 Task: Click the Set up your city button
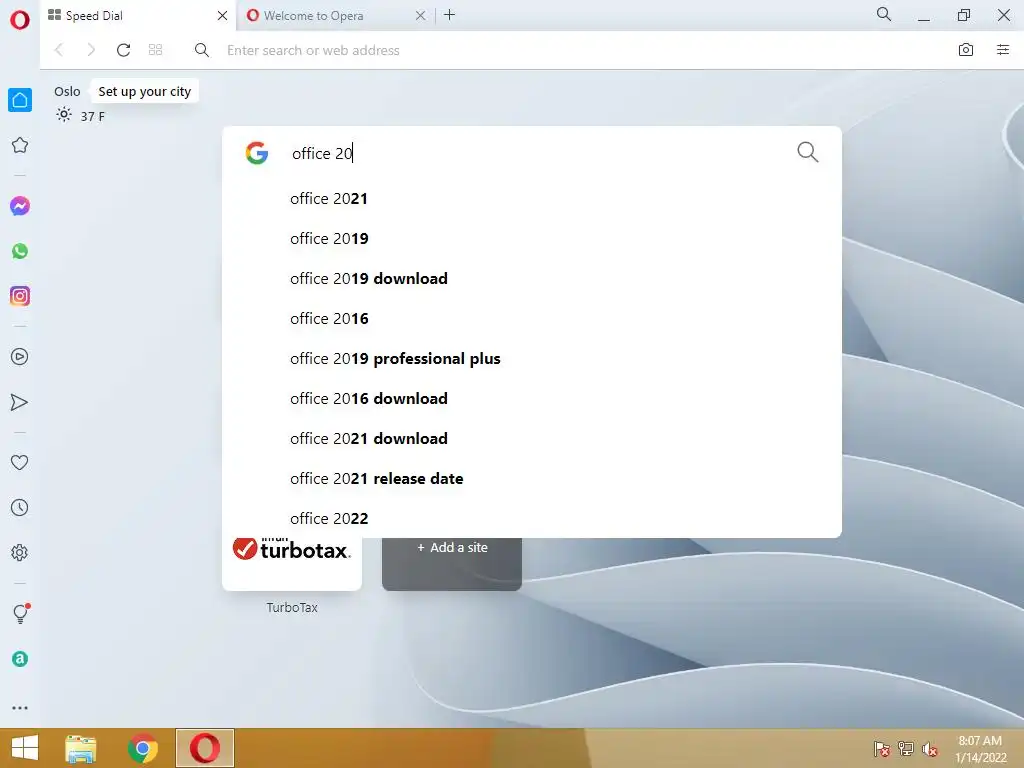tap(144, 91)
